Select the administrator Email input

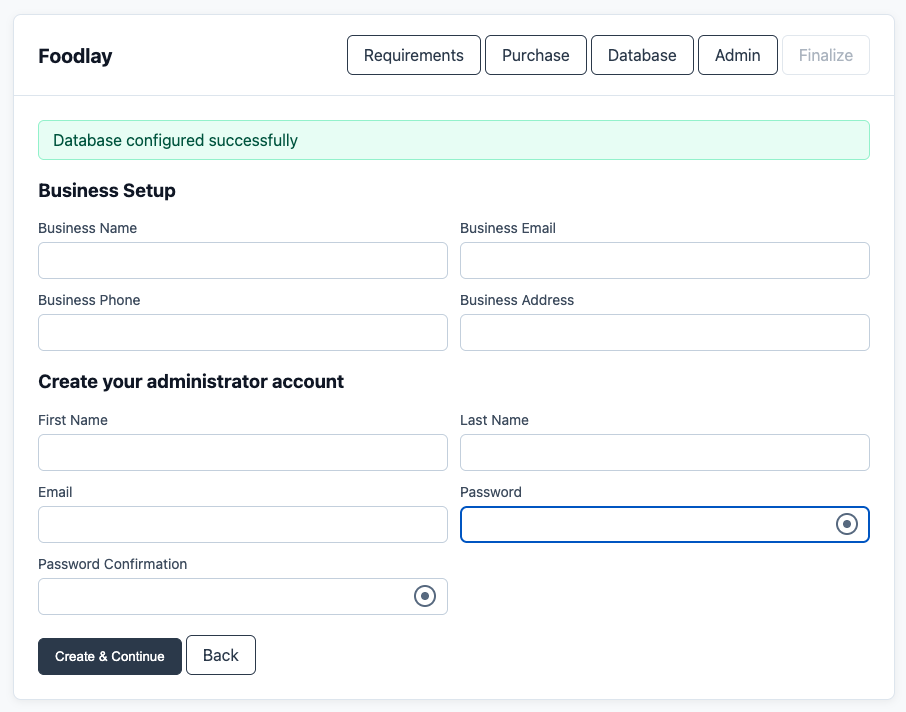(242, 524)
